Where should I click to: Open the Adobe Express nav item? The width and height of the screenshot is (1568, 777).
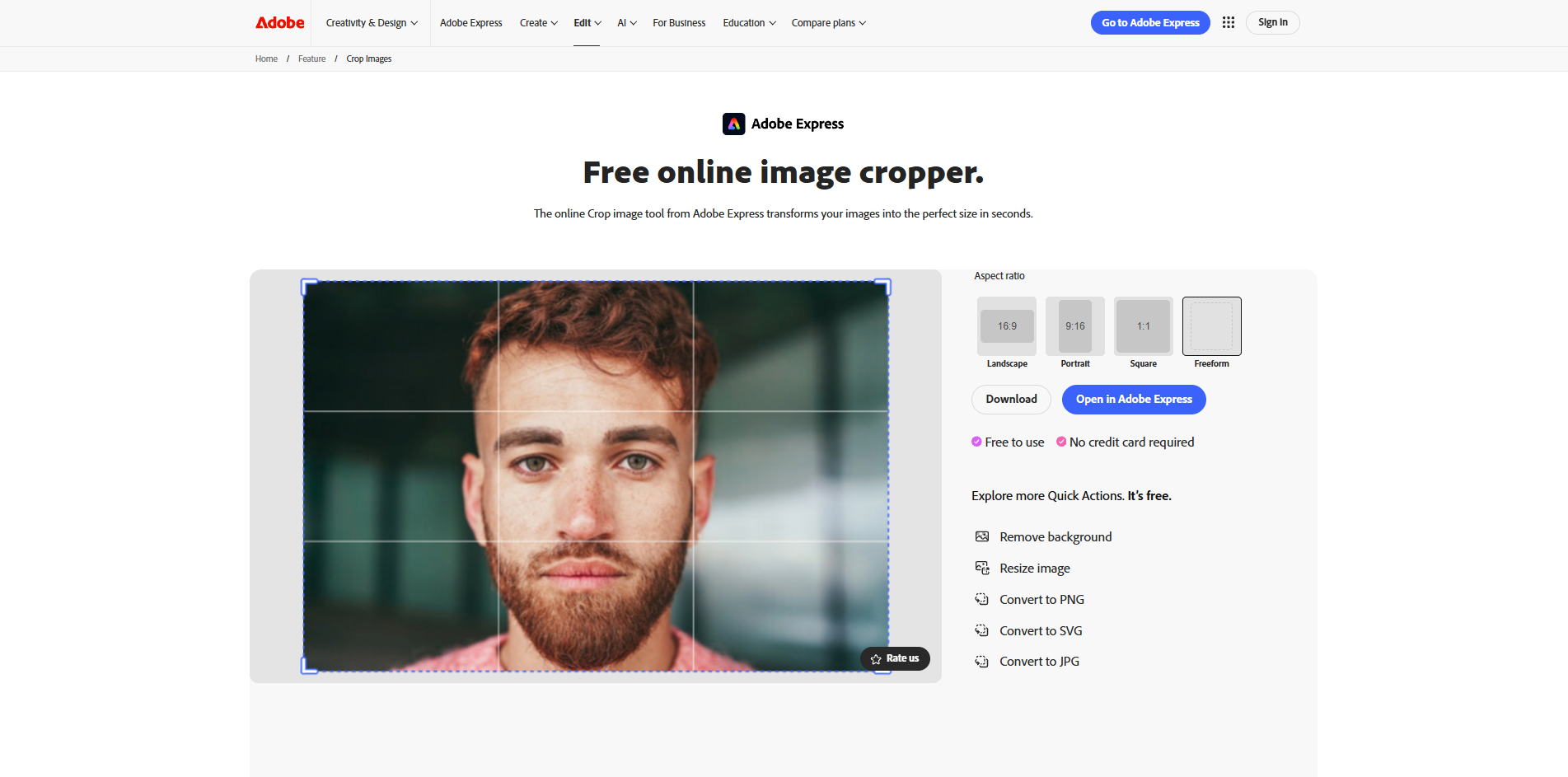[x=471, y=23]
